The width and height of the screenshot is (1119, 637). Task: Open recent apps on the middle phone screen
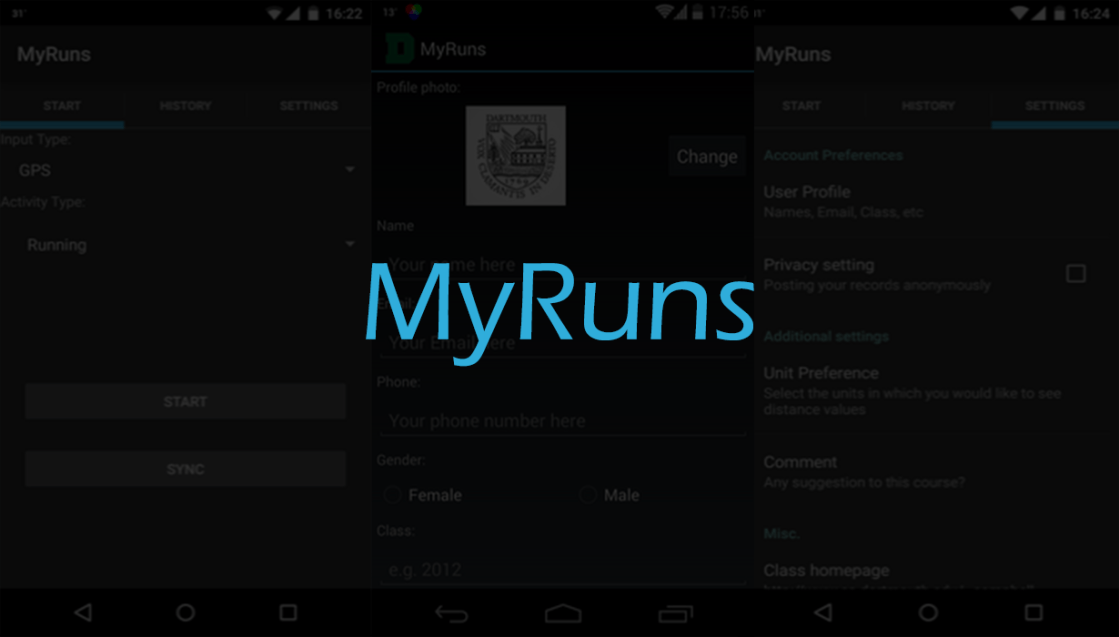point(676,612)
